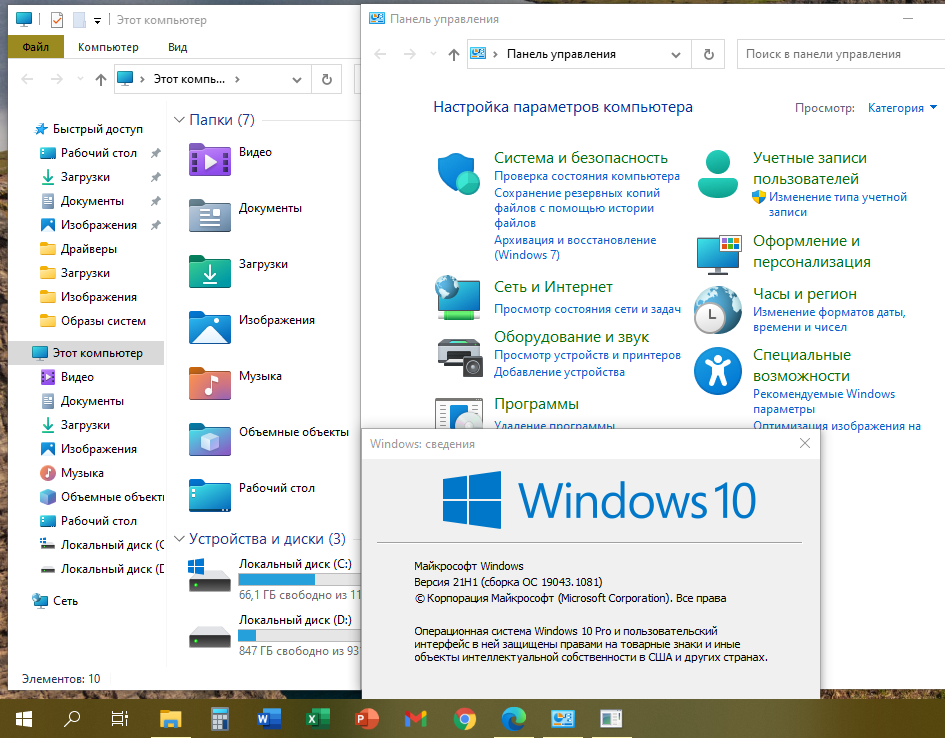Open the Вид ribbon tab

coord(178,47)
